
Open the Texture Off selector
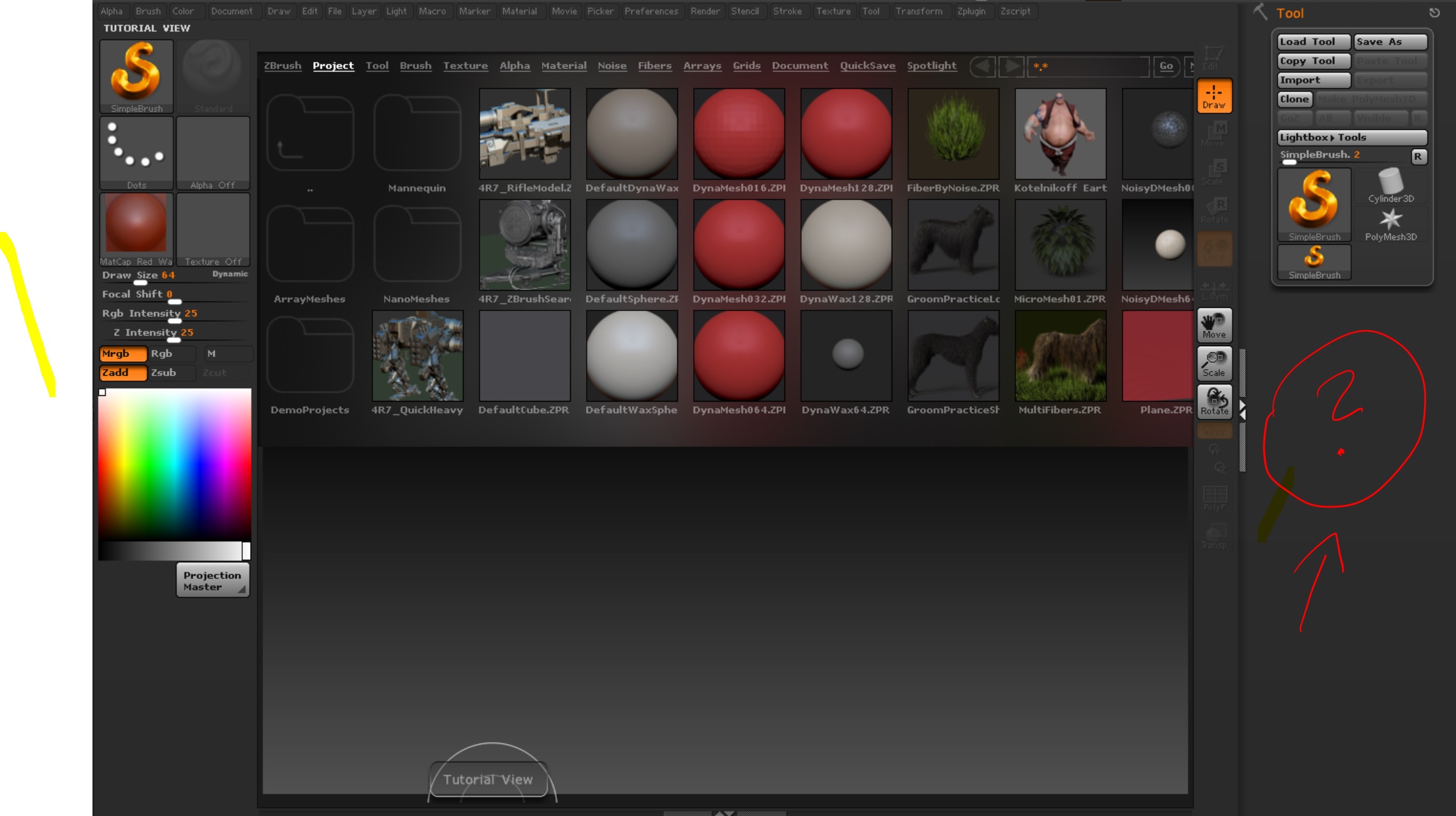pos(213,229)
